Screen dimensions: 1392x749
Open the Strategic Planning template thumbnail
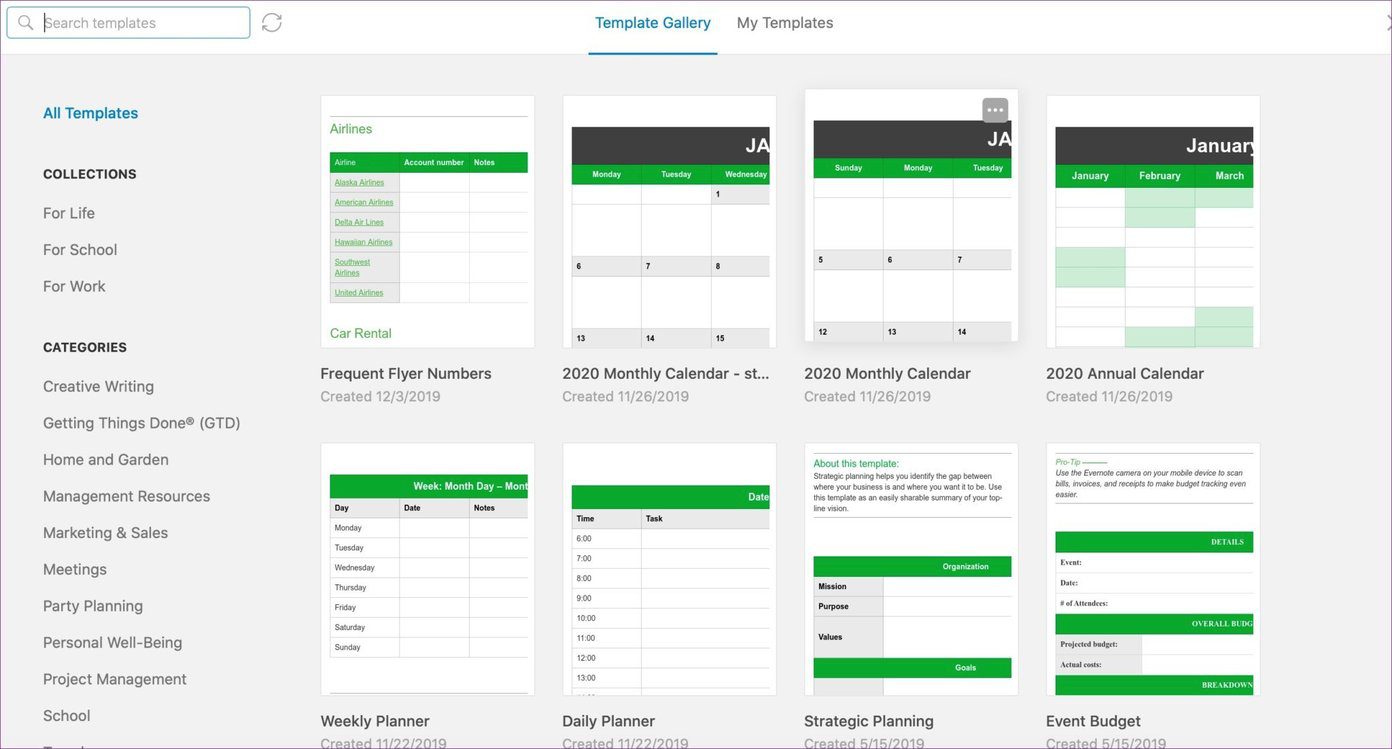coord(912,570)
